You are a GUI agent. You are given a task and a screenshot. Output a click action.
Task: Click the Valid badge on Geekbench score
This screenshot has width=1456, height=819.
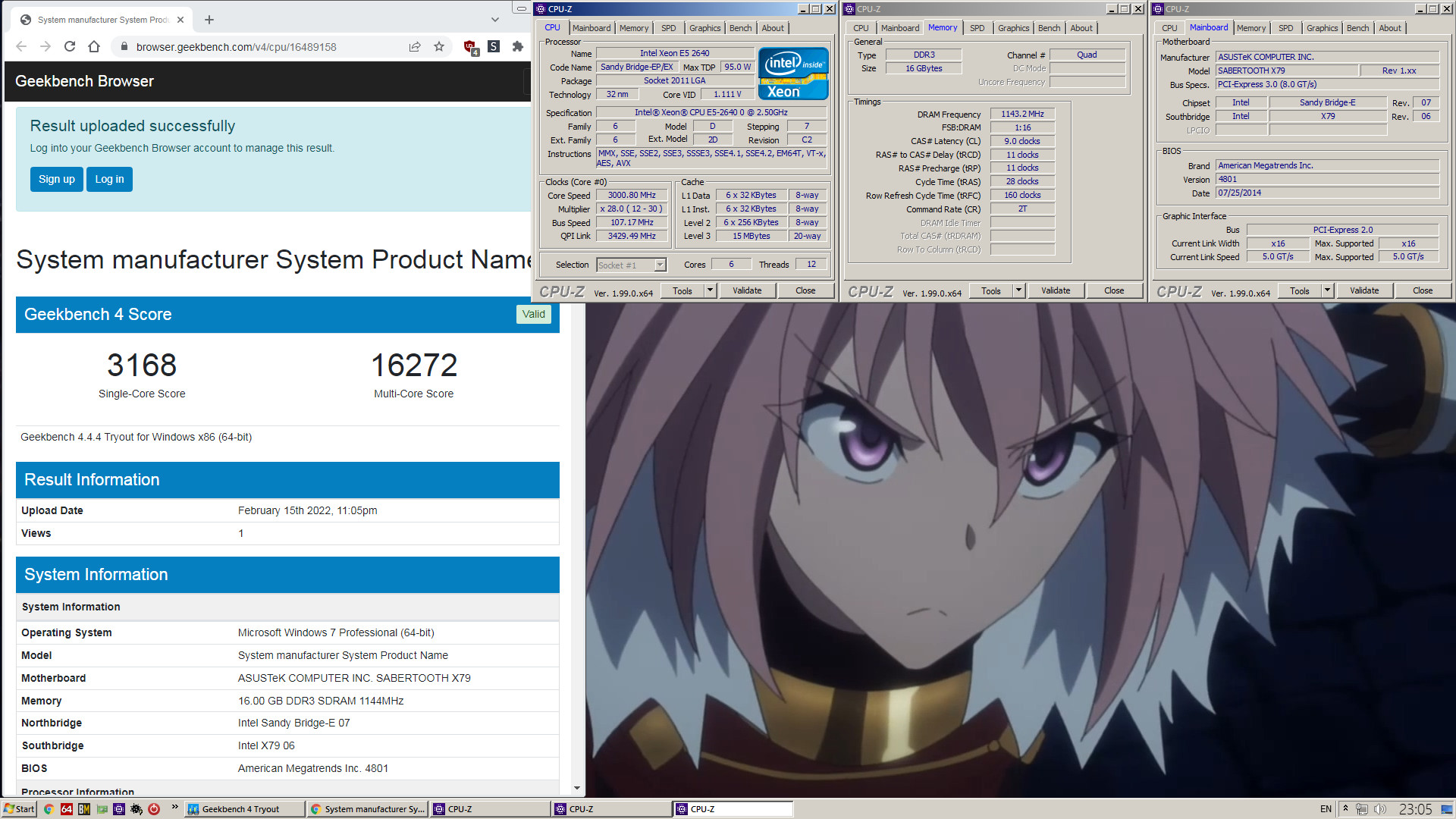pos(534,314)
